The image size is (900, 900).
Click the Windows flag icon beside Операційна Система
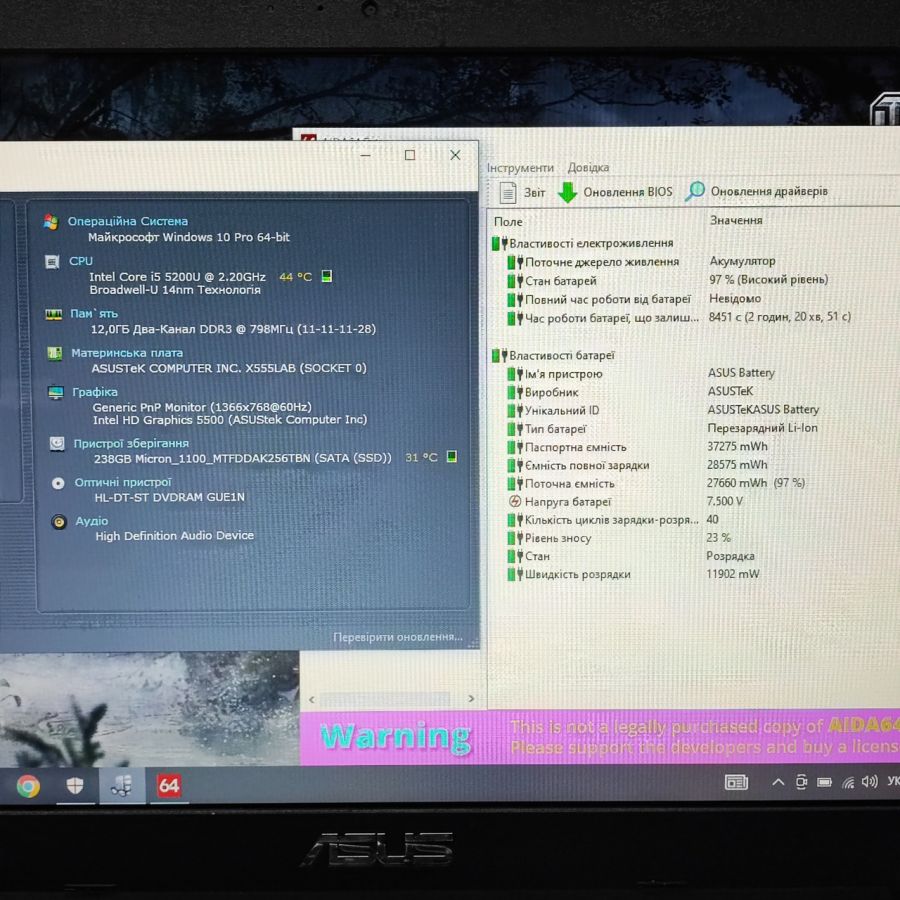pyautogui.click(x=51, y=222)
